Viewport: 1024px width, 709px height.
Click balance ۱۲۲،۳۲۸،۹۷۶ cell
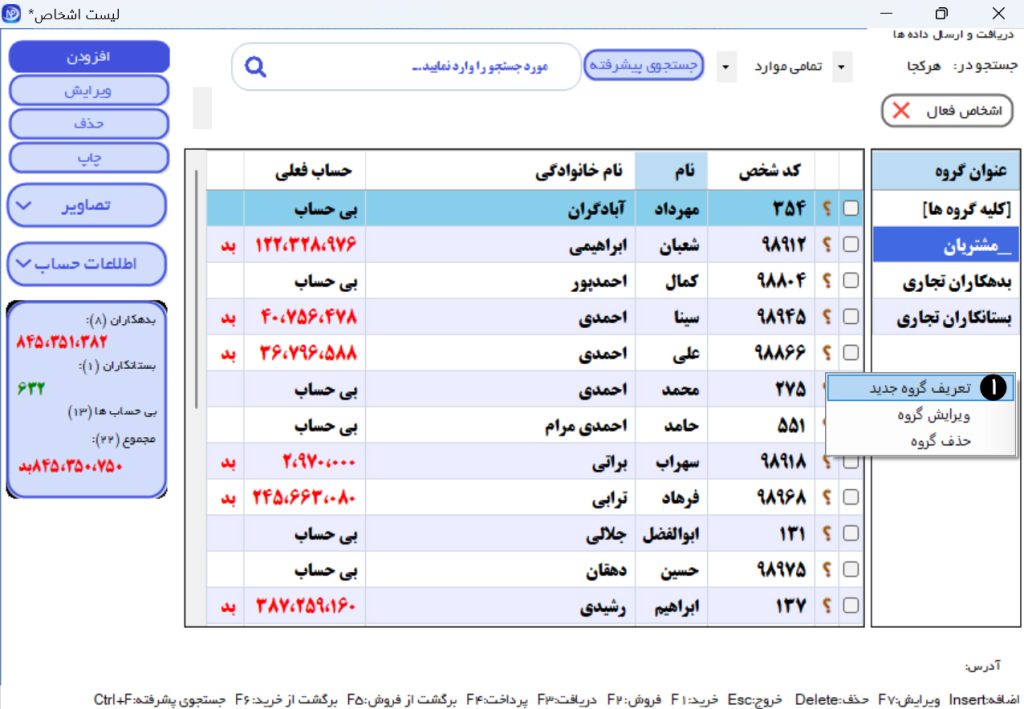tap(305, 245)
